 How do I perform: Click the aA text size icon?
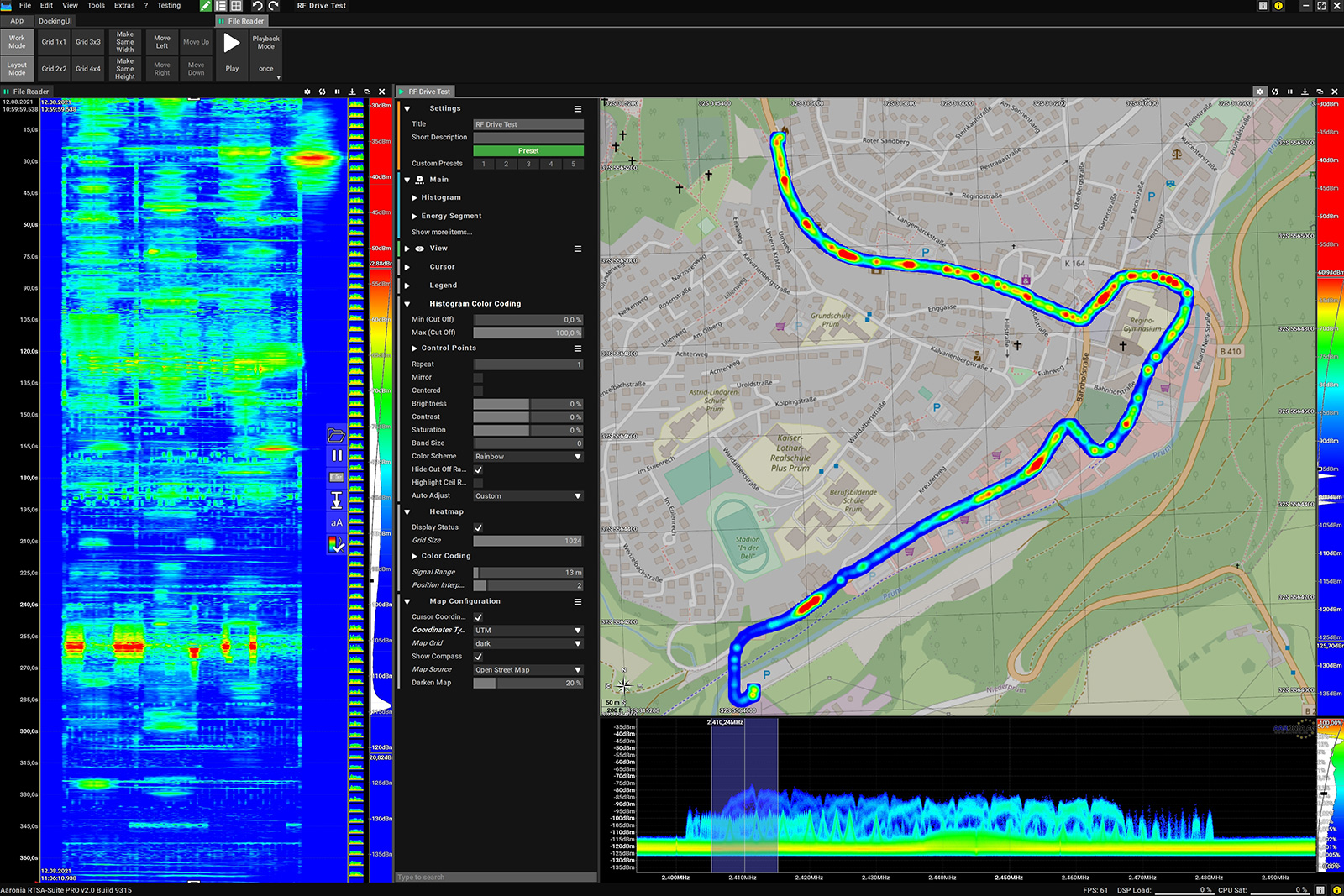(x=336, y=522)
